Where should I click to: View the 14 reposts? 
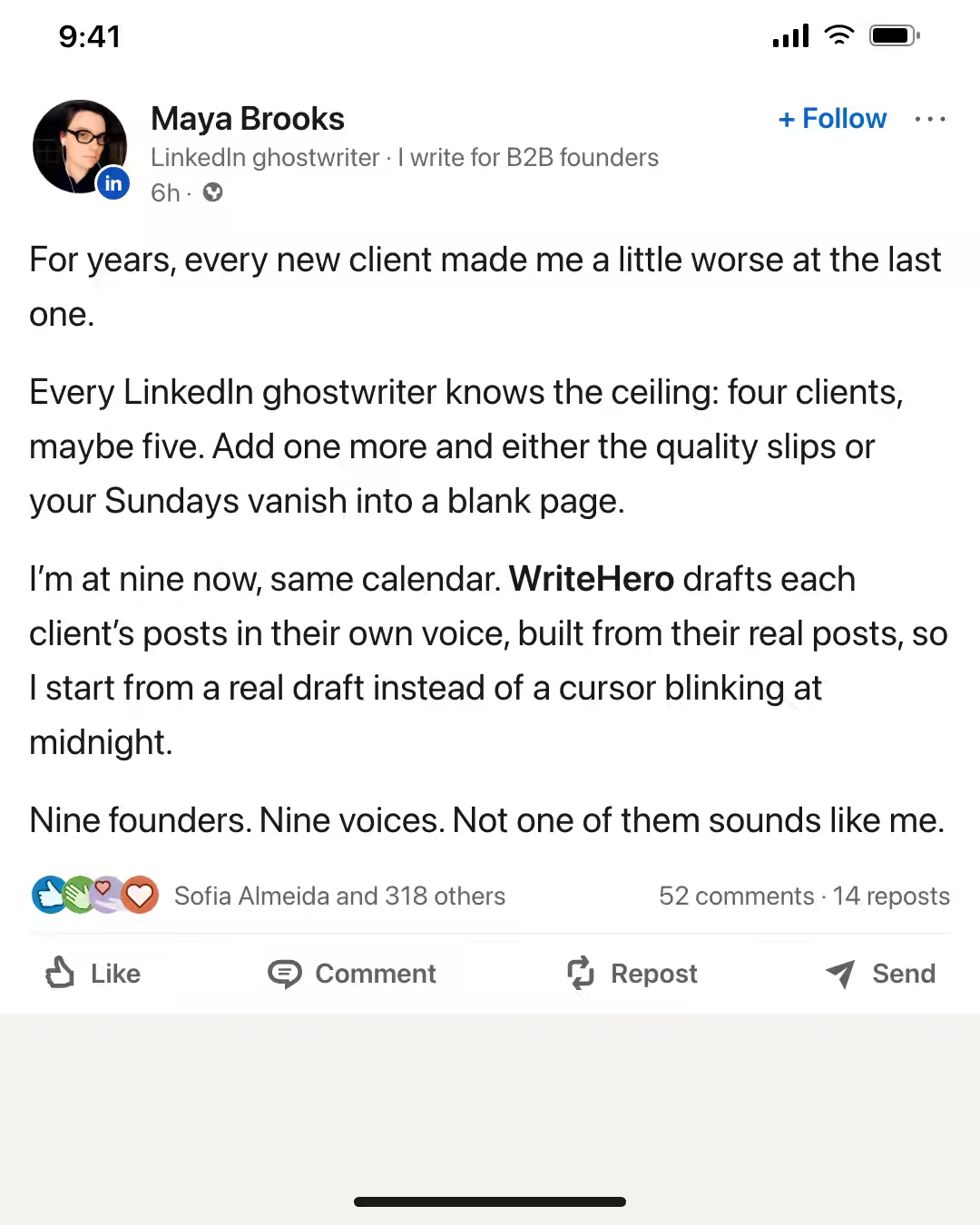(891, 896)
